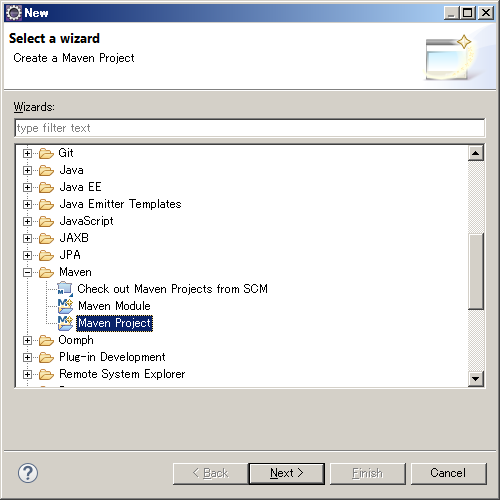Image resolution: width=500 pixels, height=500 pixels.
Task: Select the 'Maven Module' wizard
Action: click(x=114, y=306)
